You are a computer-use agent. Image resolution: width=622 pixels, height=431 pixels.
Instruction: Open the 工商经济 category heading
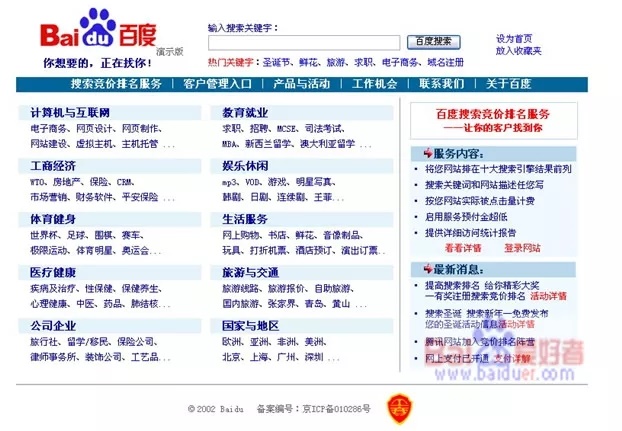53,166
